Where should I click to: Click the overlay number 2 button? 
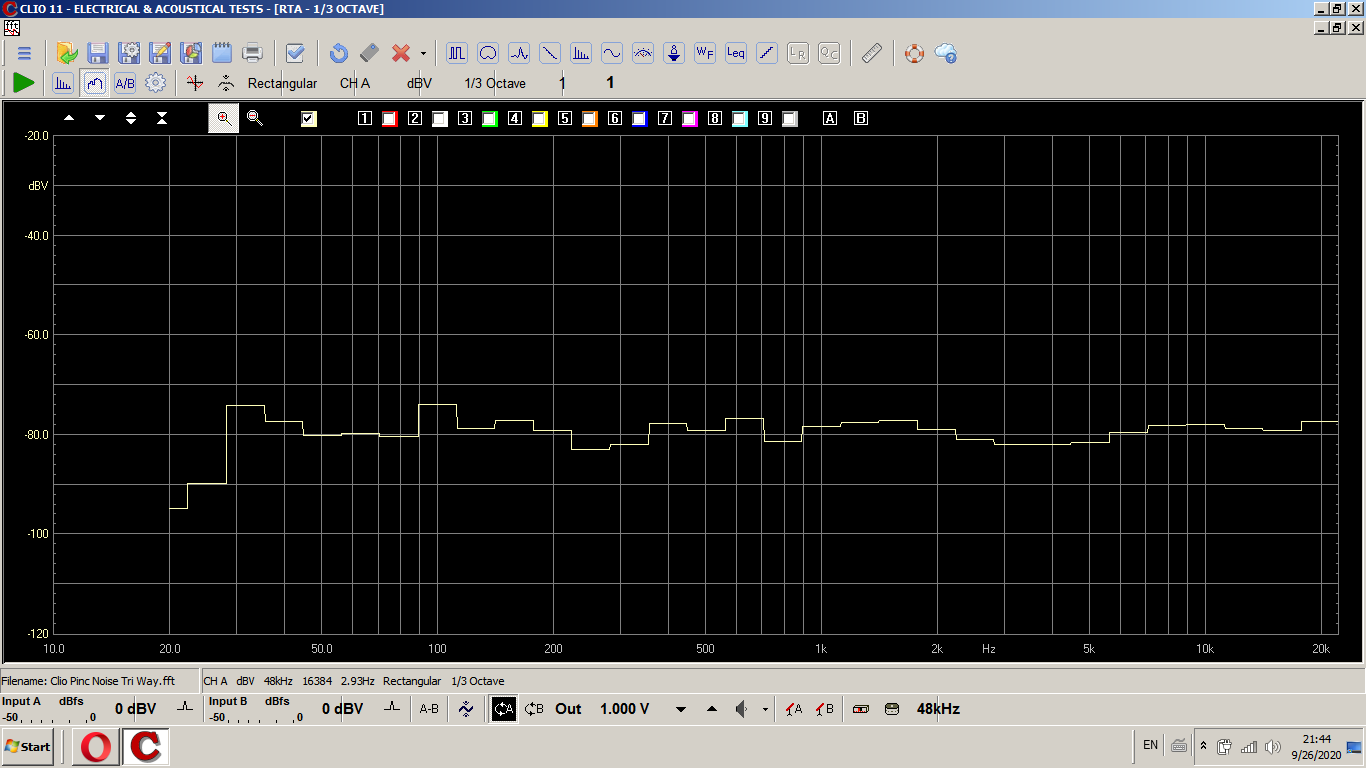coord(415,119)
